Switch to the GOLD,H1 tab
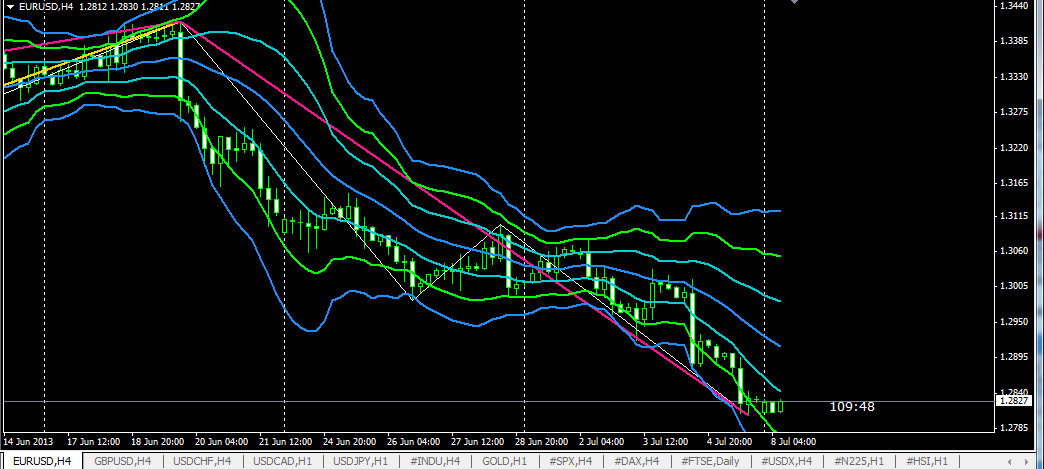This screenshot has height=469, width=1044. coord(505,461)
